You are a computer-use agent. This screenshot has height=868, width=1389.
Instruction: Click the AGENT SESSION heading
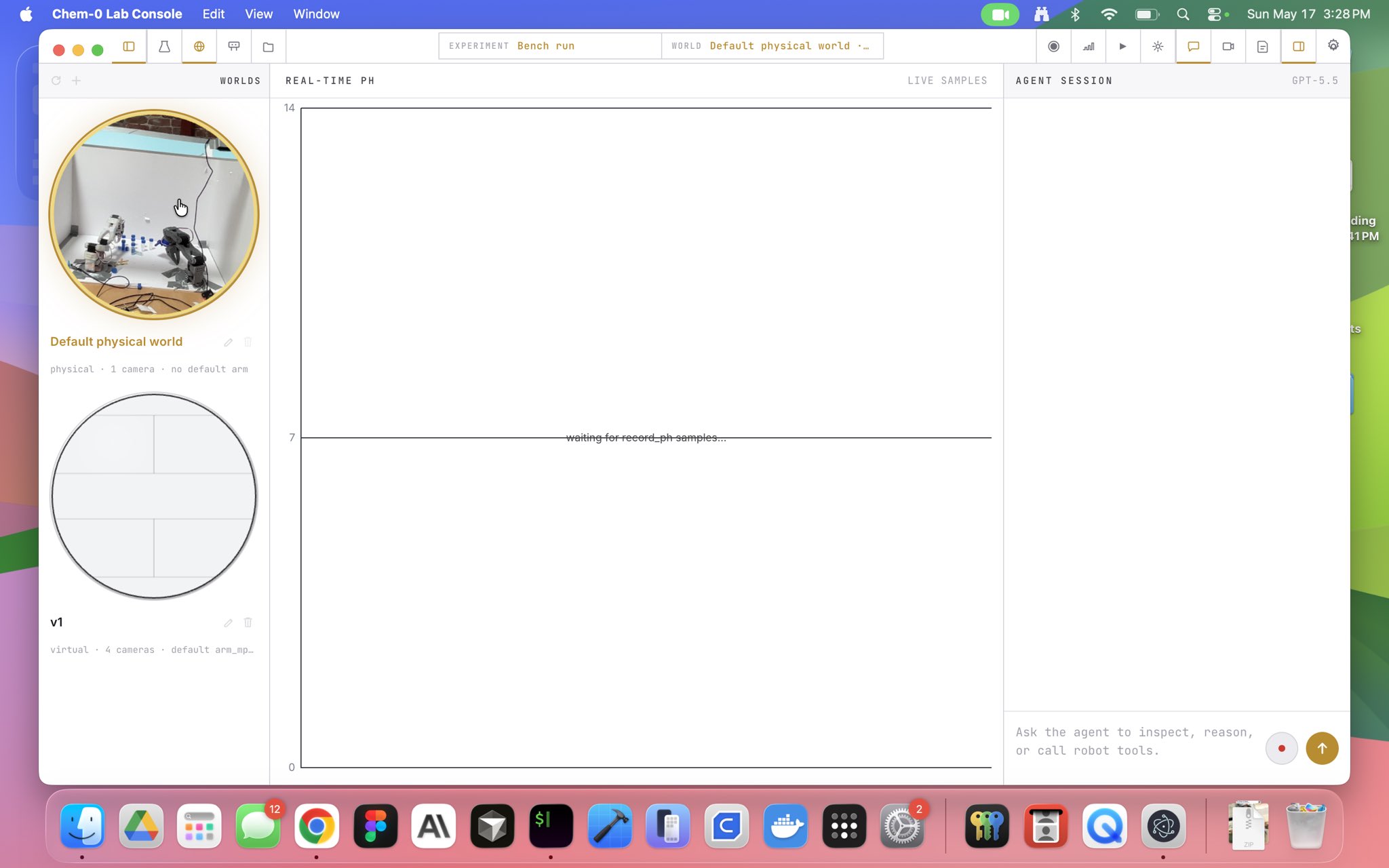pyautogui.click(x=1064, y=81)
